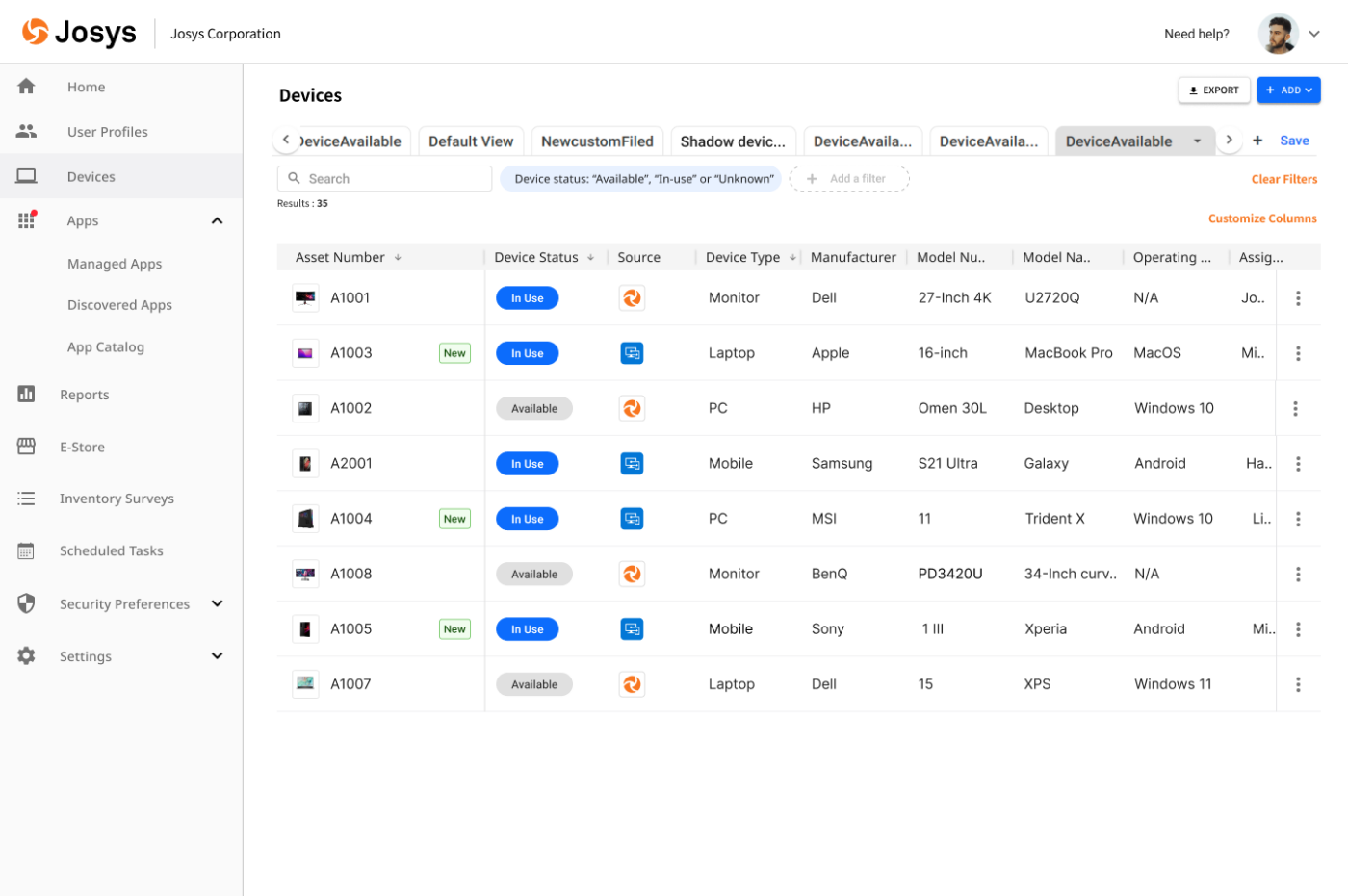Click Need help? link
1348x896 pixels.
pos(1196,34)
